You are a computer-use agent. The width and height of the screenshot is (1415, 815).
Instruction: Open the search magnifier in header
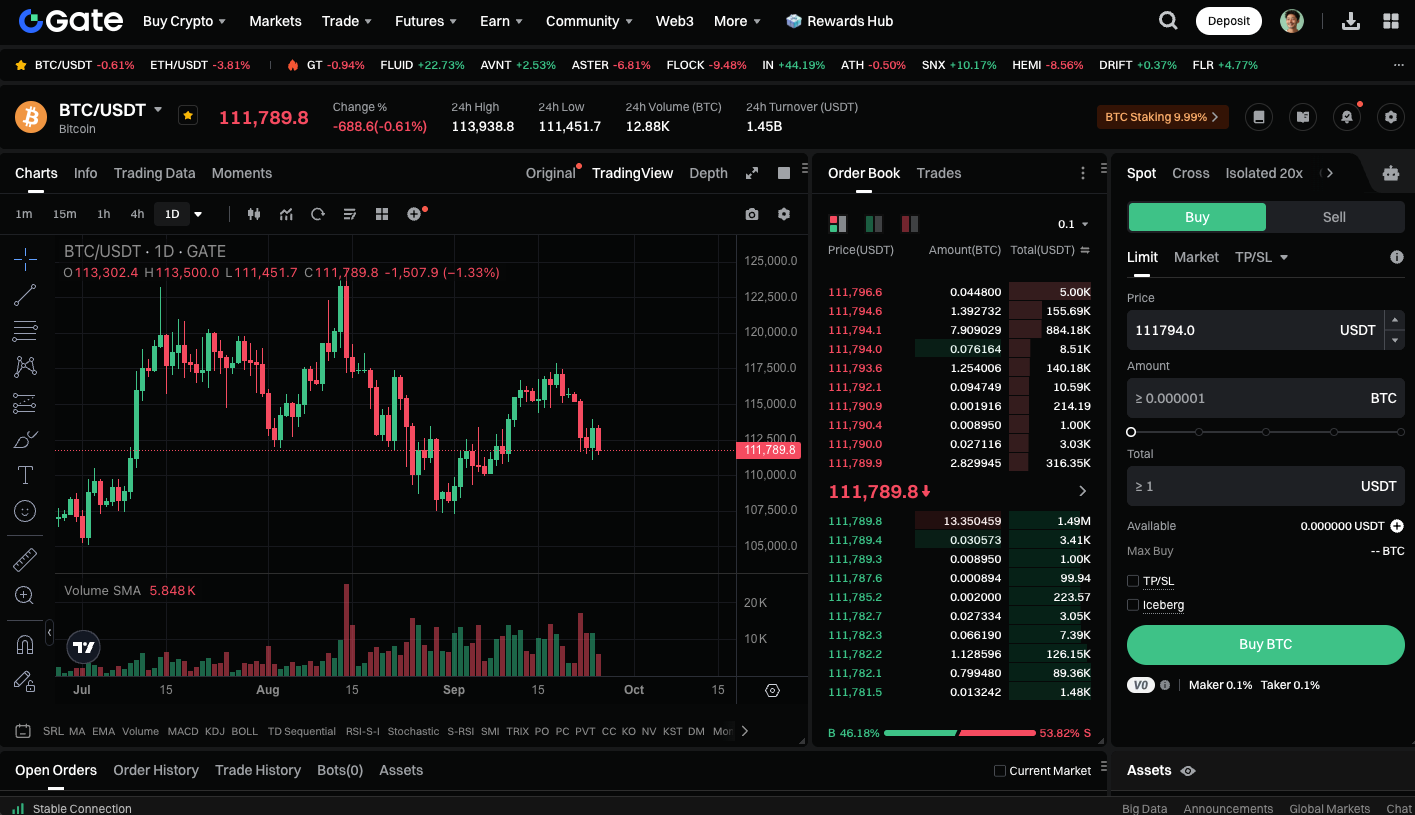click(1168, 21)
